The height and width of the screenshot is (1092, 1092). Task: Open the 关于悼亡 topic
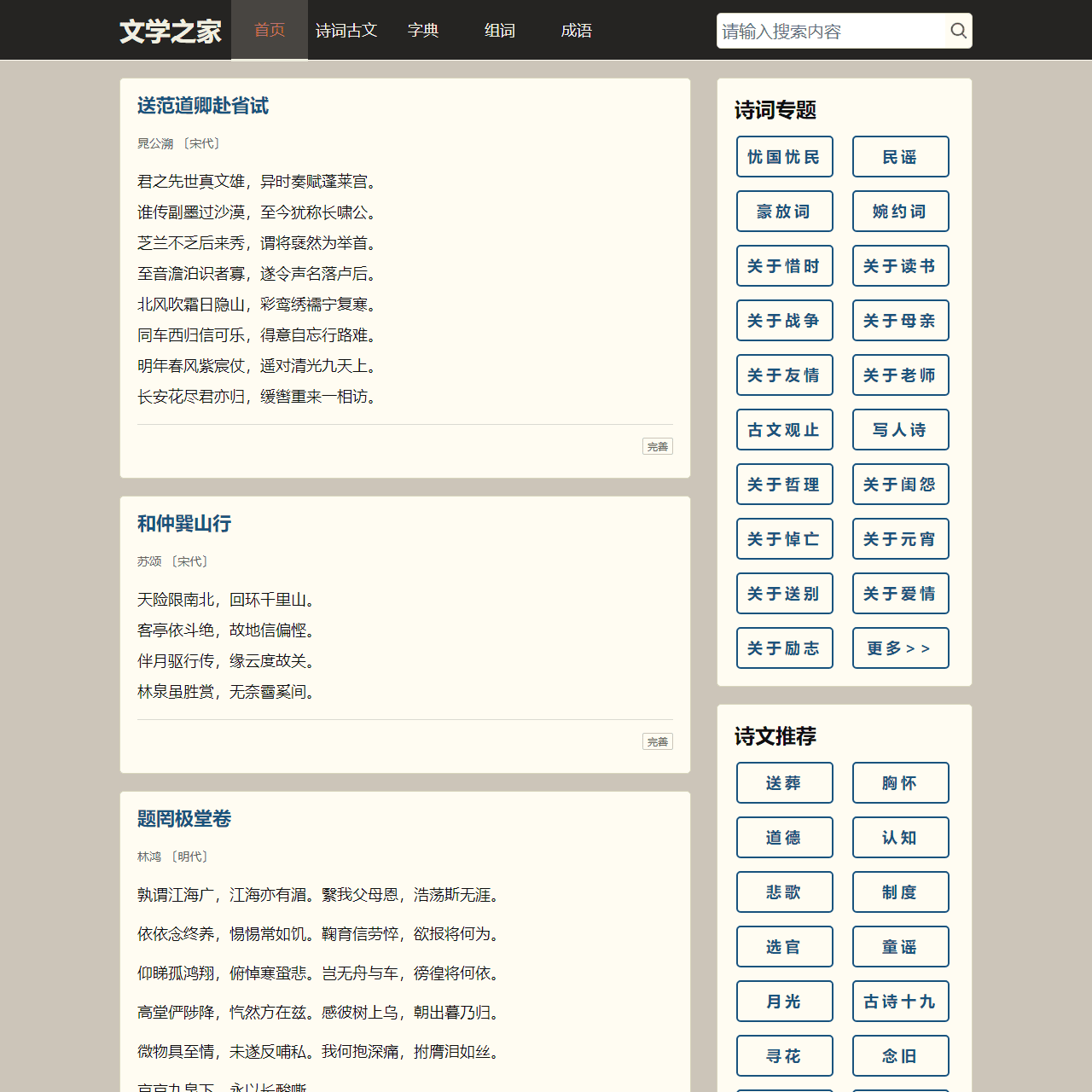785,539
